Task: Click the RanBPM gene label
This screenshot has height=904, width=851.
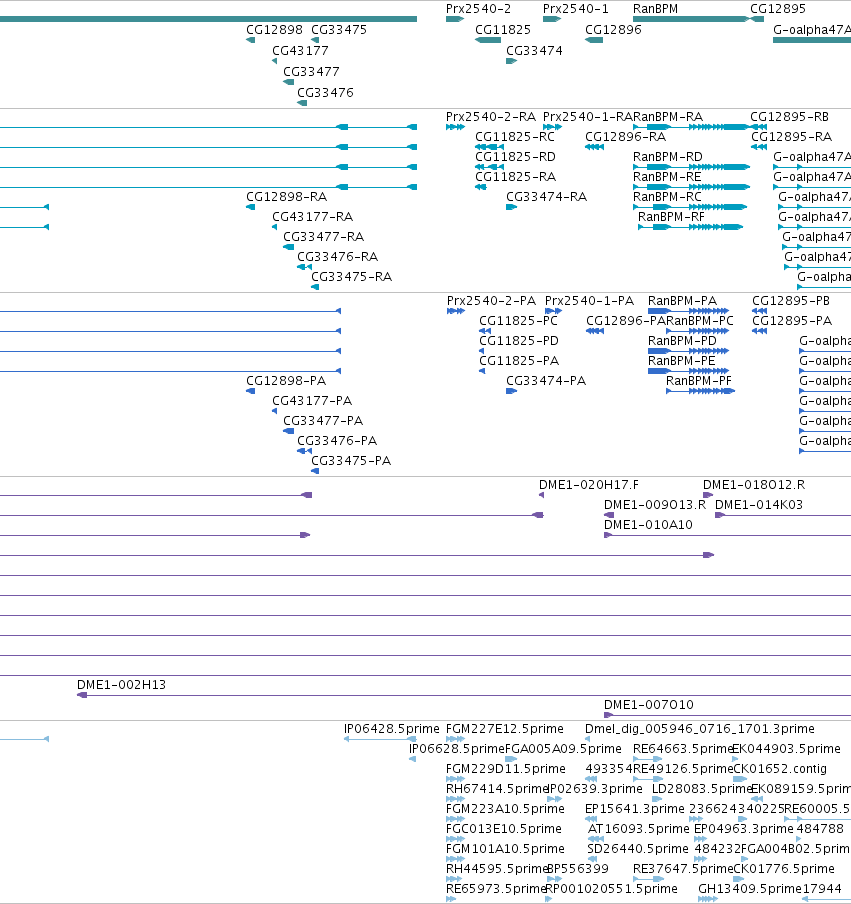Action: point(655,9)
